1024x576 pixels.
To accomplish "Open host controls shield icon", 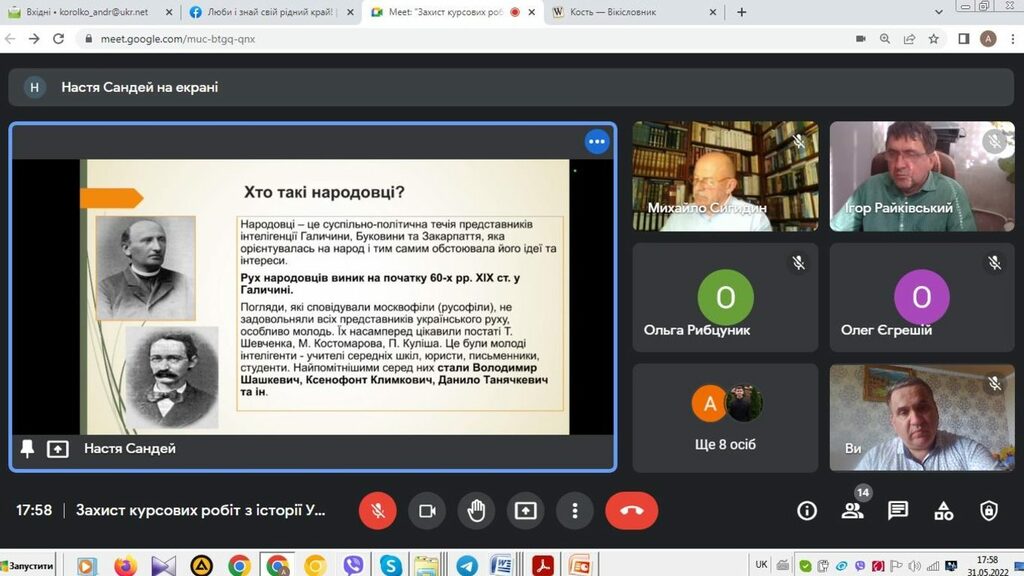I will click(989, 511).
